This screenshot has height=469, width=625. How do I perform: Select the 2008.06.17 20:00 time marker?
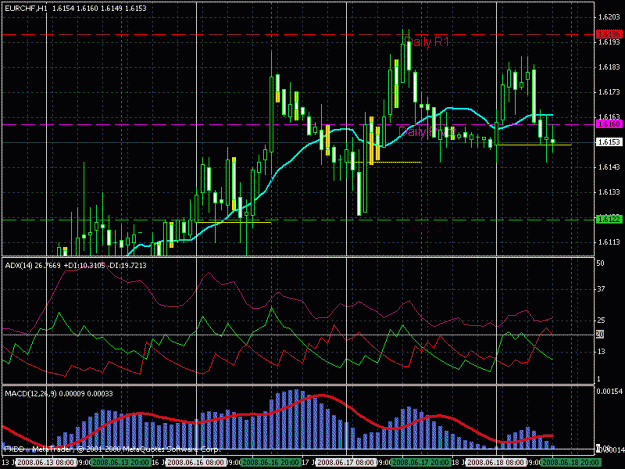point(421,463)
